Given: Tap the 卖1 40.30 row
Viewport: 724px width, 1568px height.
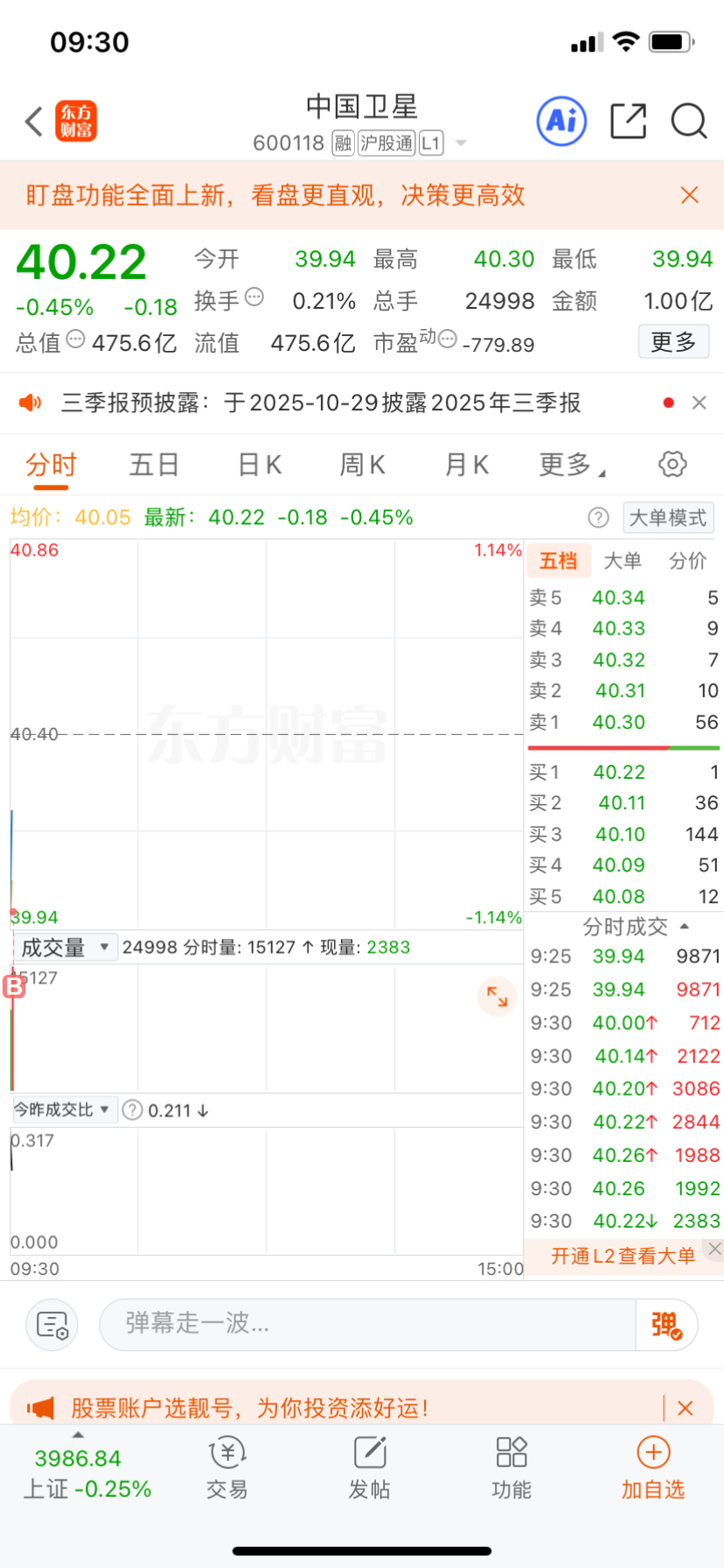Looking at the screenshot, I should tap(623, 723).
